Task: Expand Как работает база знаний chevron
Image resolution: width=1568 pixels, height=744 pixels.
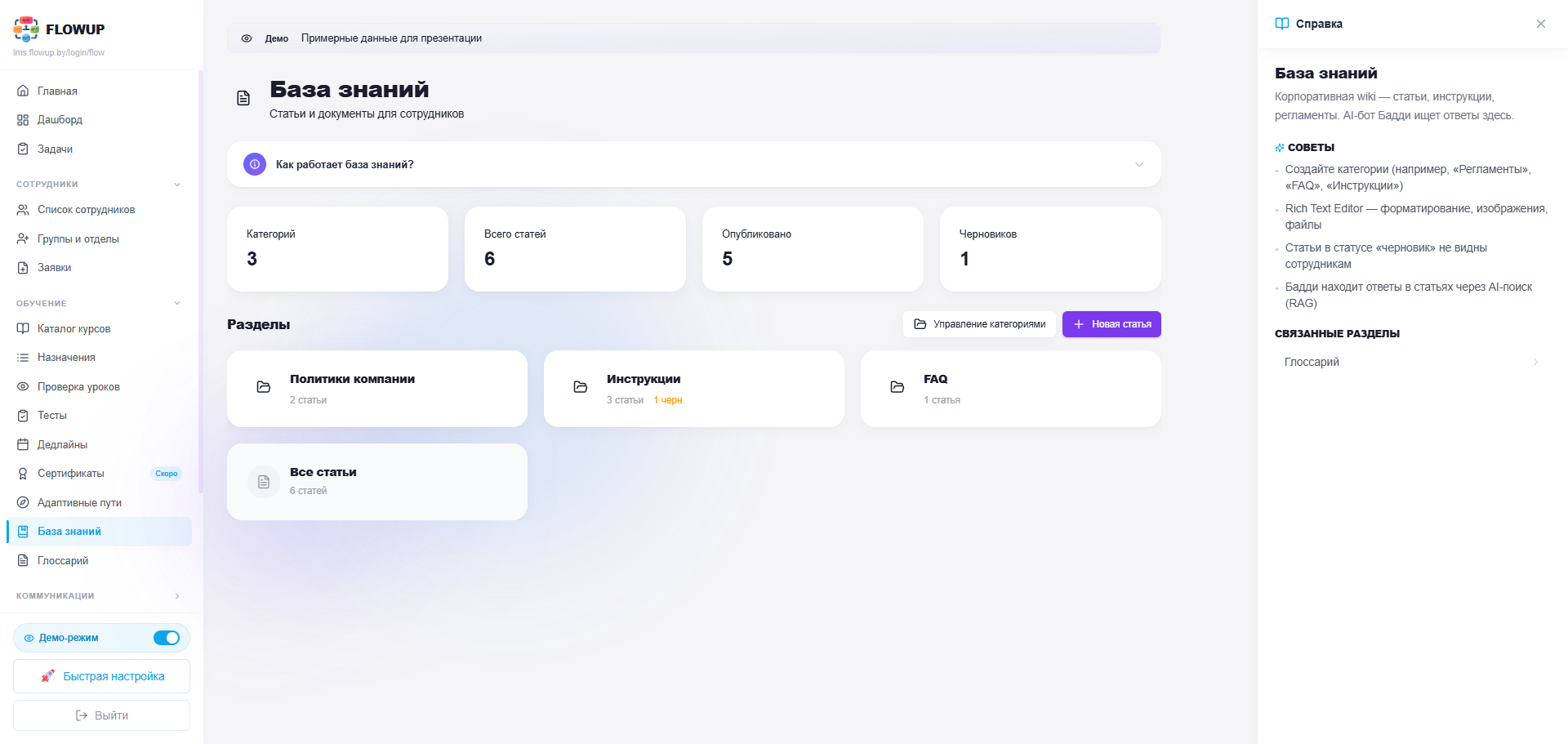Action: click(1139, 164)
